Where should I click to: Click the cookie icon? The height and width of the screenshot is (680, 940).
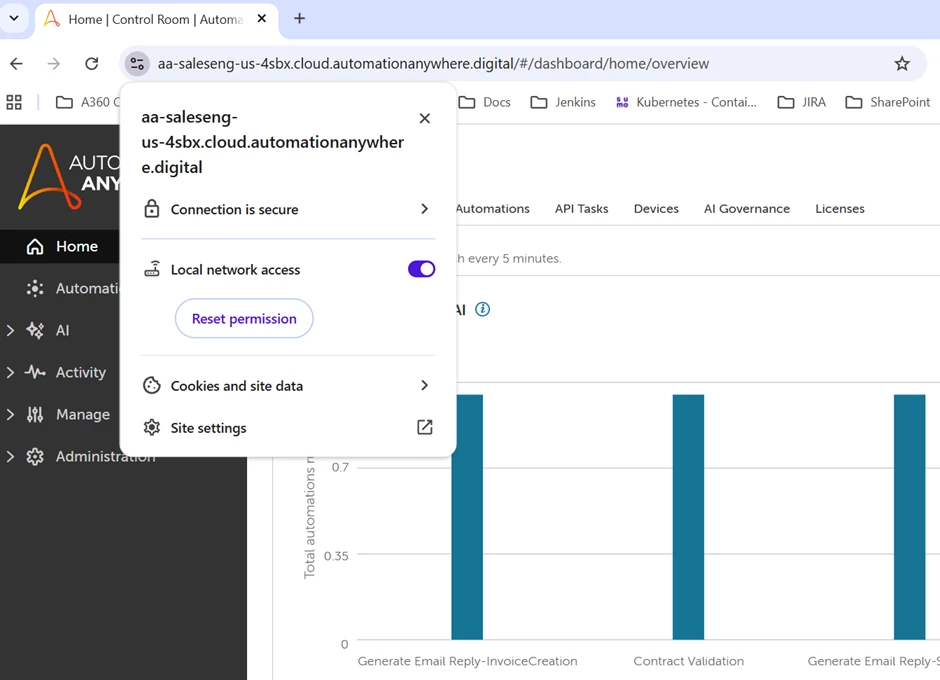pyautogui.click(x=152, y=385)
